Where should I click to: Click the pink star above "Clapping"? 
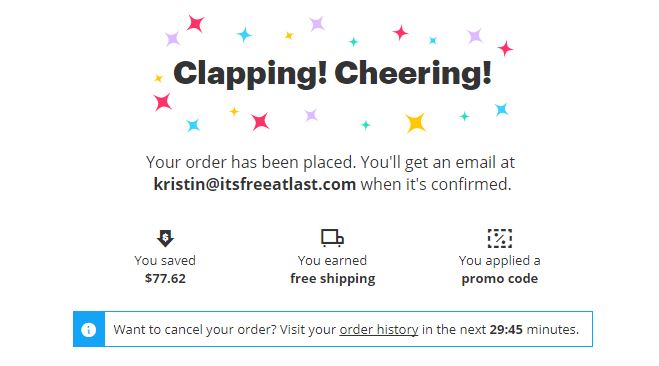[195, 24]
